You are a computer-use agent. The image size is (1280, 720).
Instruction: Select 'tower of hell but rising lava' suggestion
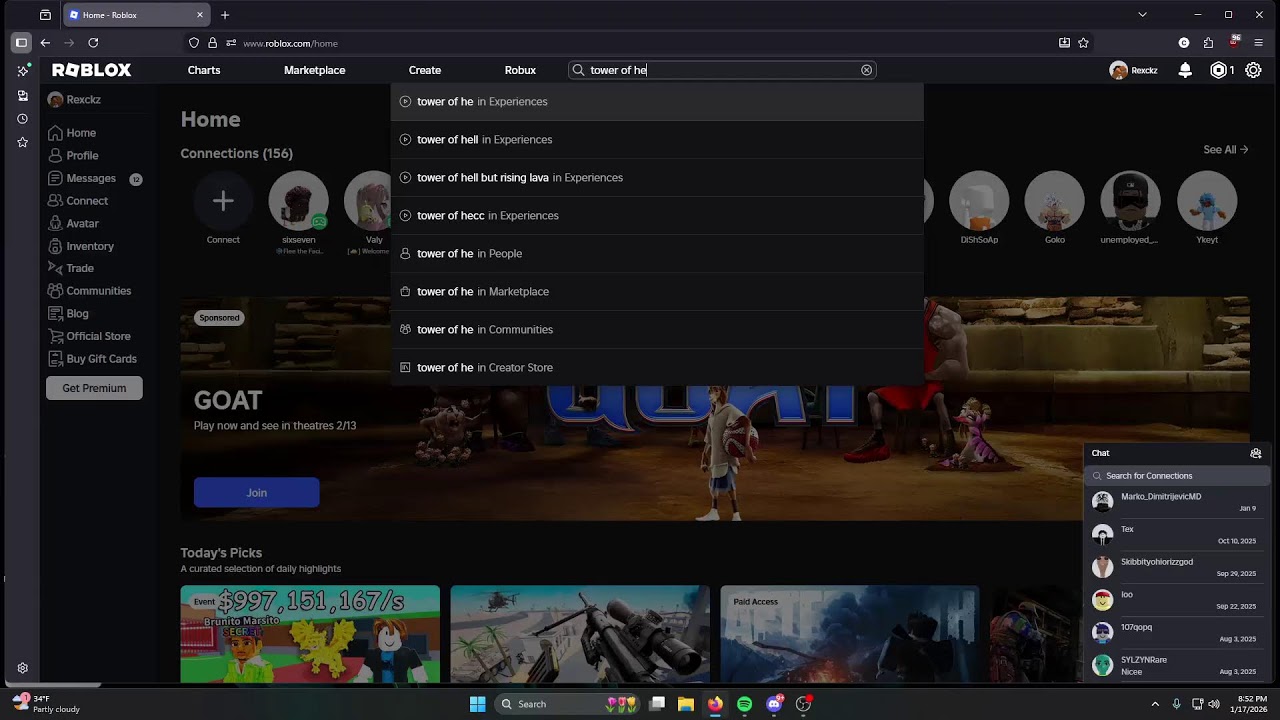coord(657,177)
